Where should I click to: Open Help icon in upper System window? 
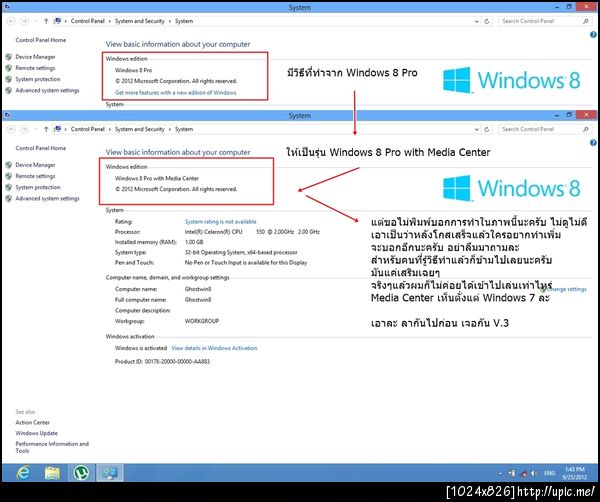[x=593, y=35]
